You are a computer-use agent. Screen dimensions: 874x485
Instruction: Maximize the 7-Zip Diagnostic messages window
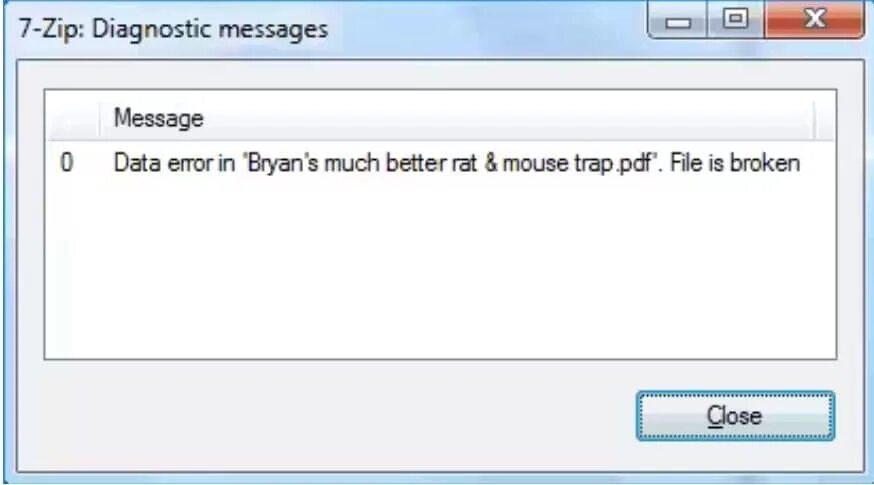coord(736,20)
